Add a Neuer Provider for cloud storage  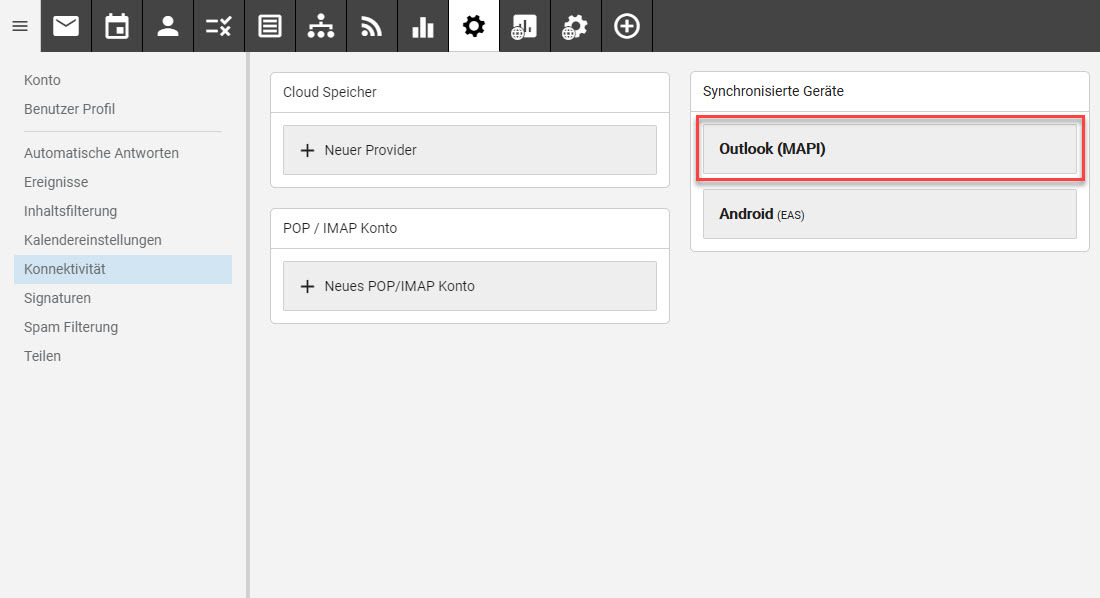pos(470,150)
